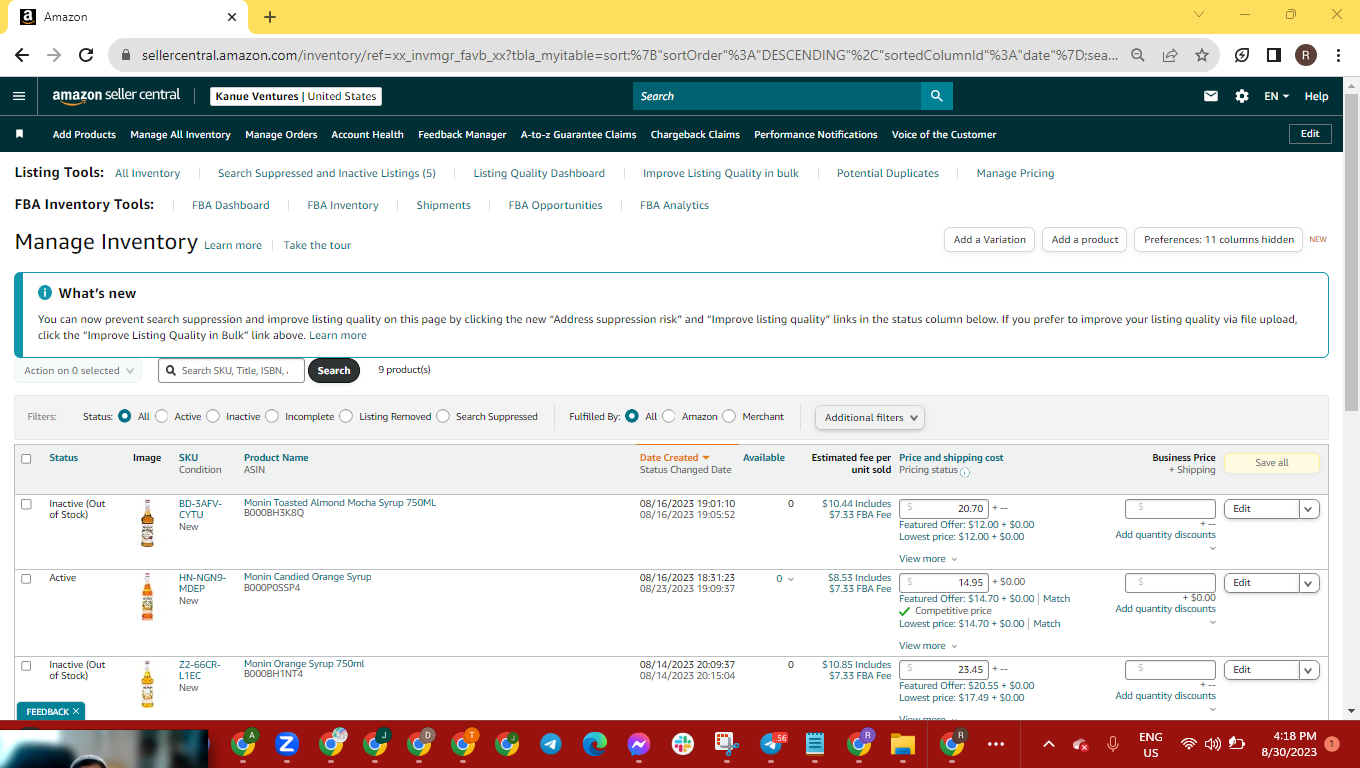Open File Explorer from the taskbar
The image size is (1360, 768).
903,744
